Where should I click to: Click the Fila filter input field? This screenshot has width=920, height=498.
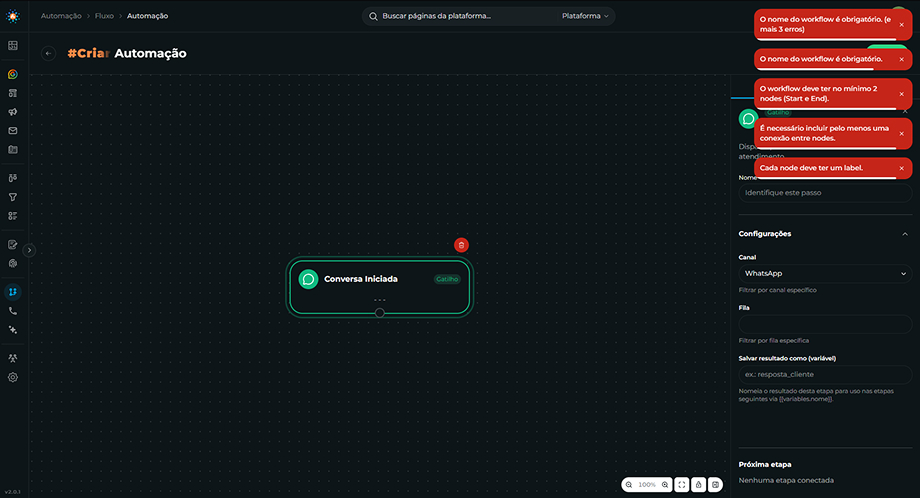pyautogui.click(x=825, y=324)
